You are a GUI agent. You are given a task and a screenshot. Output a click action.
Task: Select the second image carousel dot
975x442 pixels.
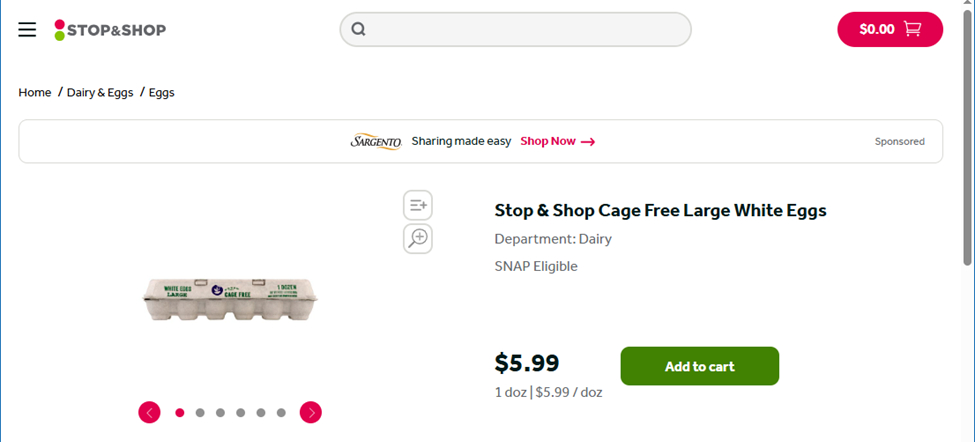[x=200, y=412]
